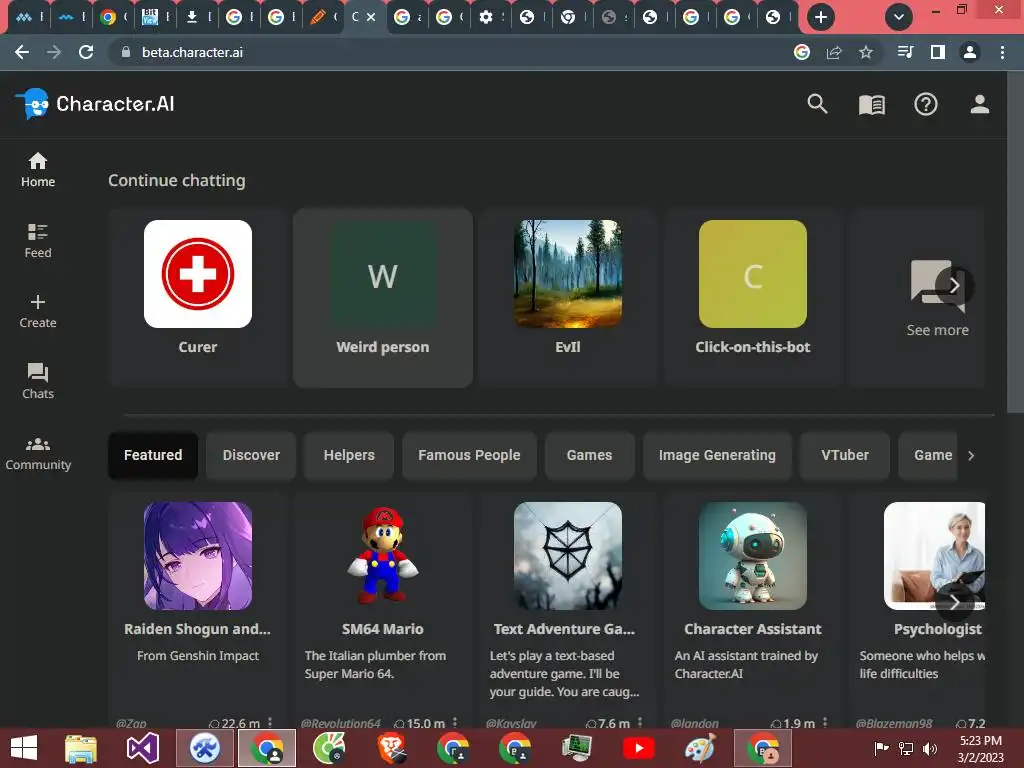
Task: Switch to the Helpers tab
Action: point(349,455)
